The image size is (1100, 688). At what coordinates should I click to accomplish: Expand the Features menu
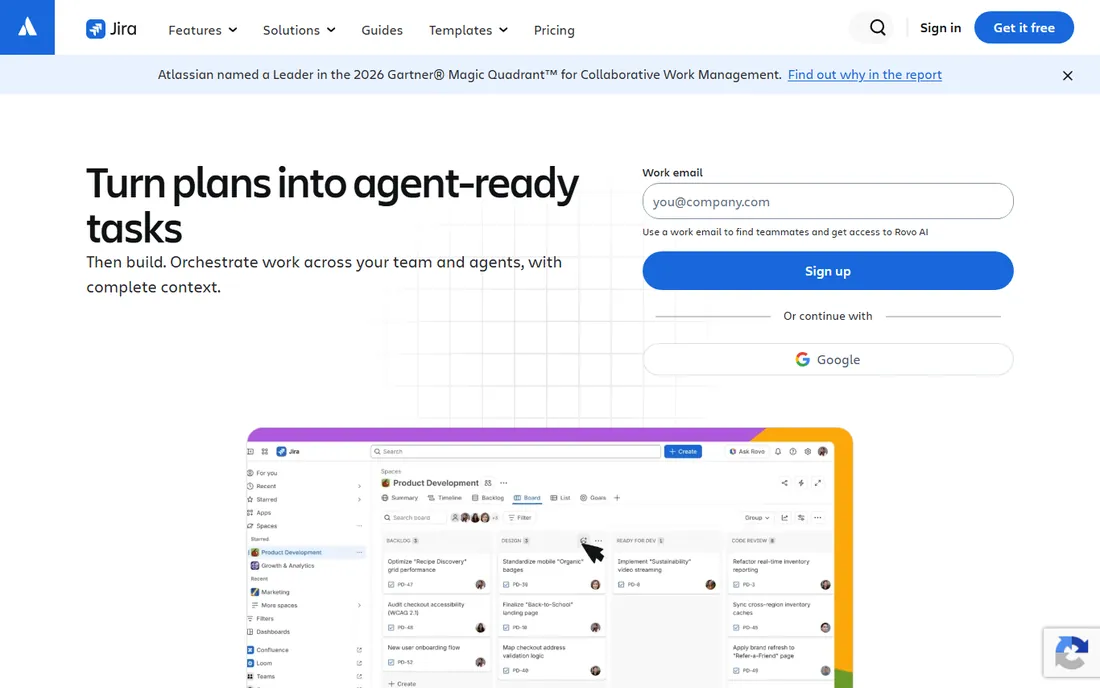click(x=203, y=30)
